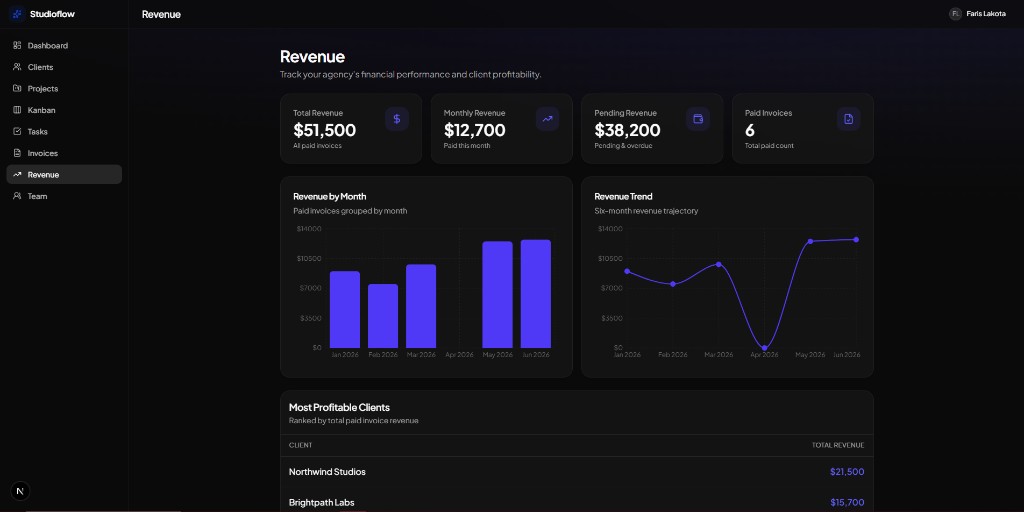The image size is (1024, 512).
Task: Click the Invoices document icon
Action: (17, 153)
